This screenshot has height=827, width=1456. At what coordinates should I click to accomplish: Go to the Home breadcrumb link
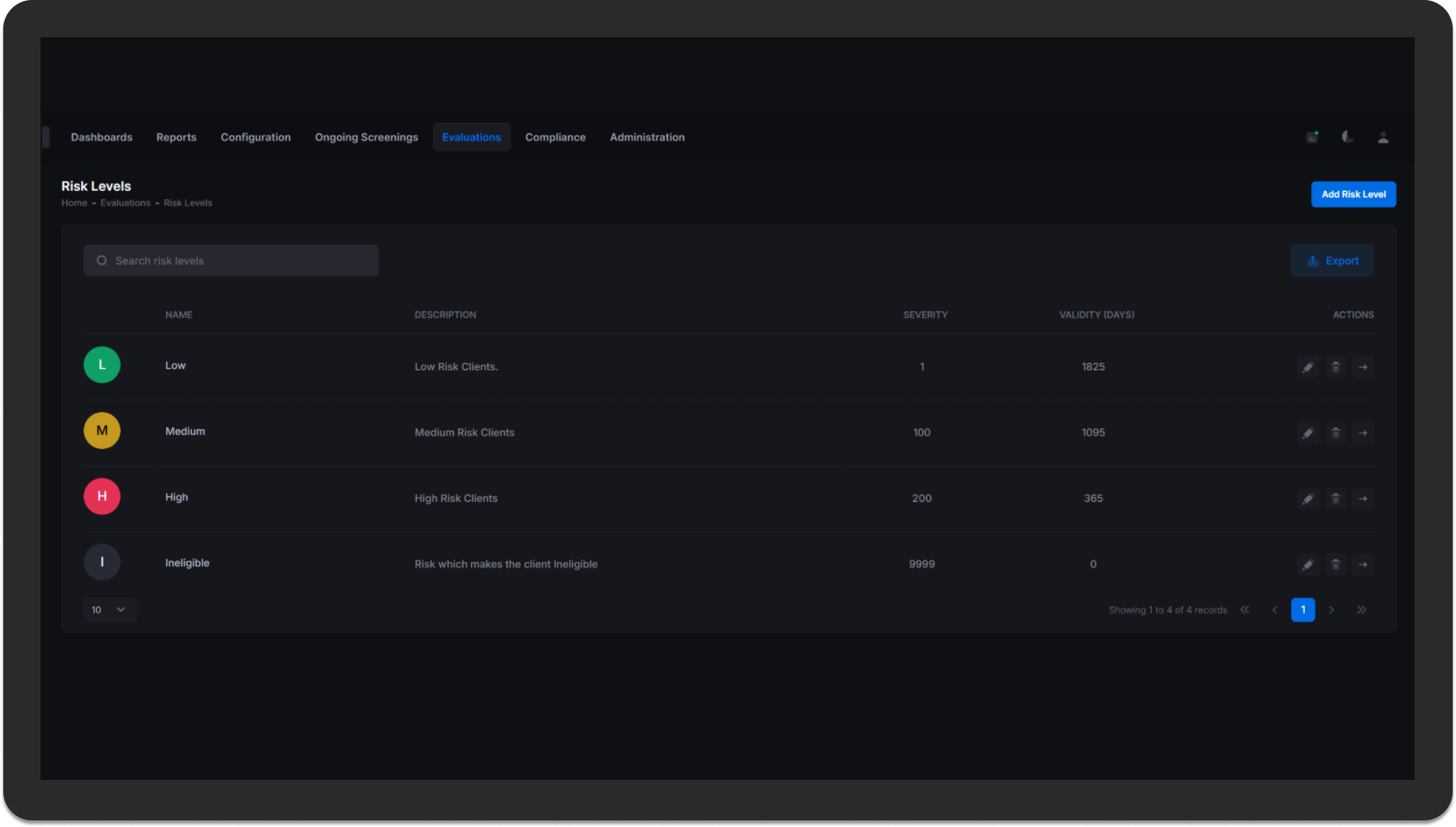pyautogui.click(x=74, y=203)
